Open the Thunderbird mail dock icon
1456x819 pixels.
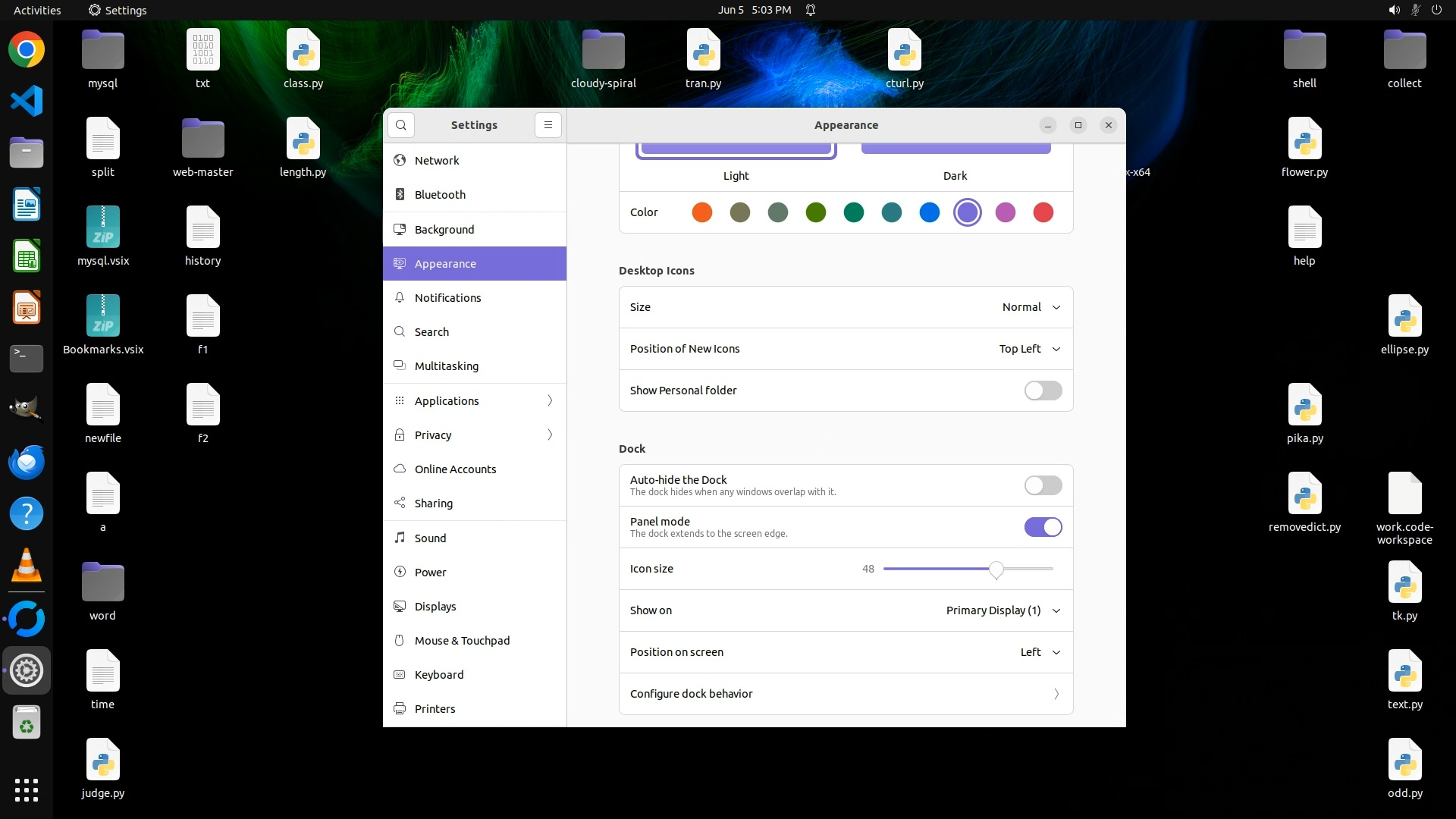click(27, 462)
